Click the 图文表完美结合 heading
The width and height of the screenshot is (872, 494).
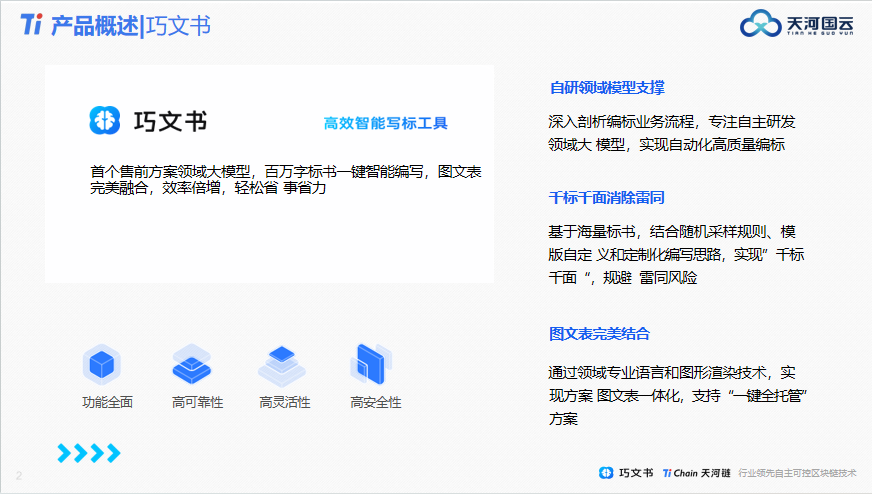tap(599, 334)
